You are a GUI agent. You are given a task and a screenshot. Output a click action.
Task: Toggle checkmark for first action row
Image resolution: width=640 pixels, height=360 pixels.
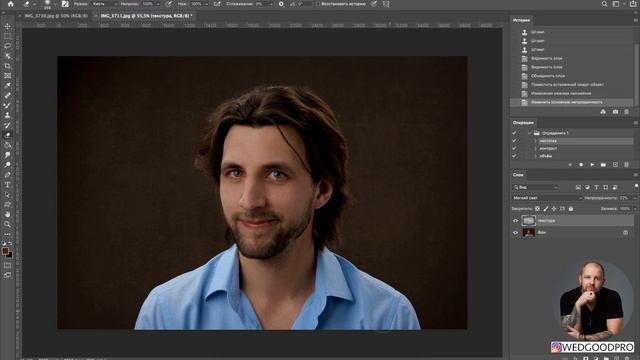point(514,141)
